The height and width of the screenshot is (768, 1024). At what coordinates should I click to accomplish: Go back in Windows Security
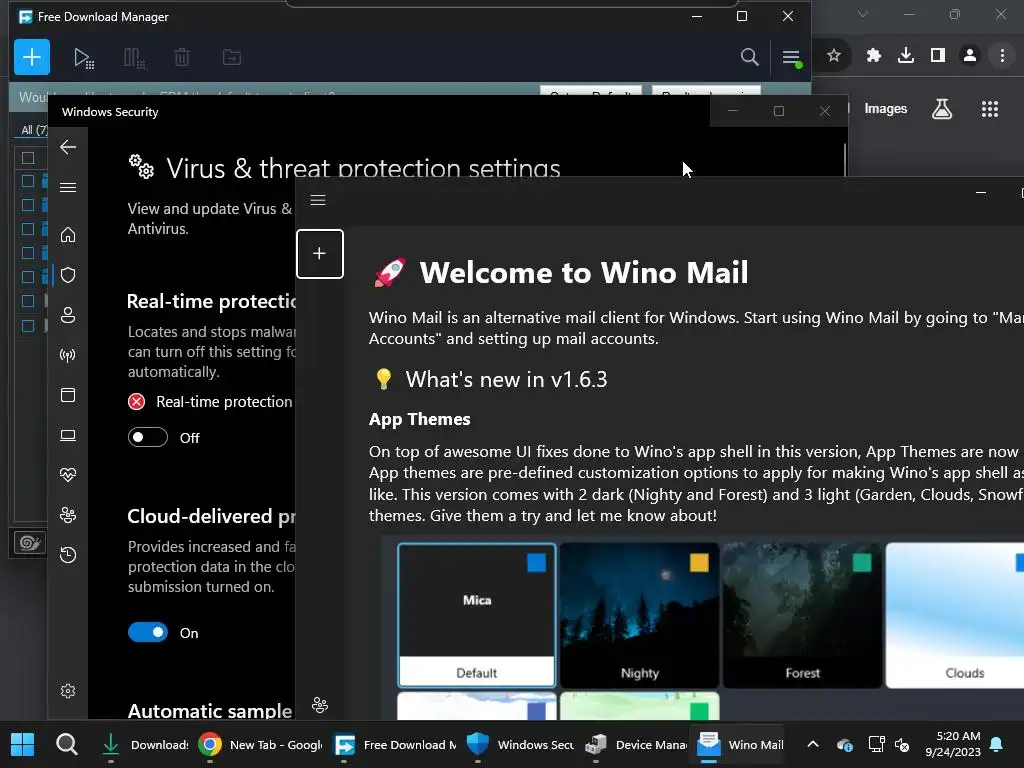click(68, 147)
